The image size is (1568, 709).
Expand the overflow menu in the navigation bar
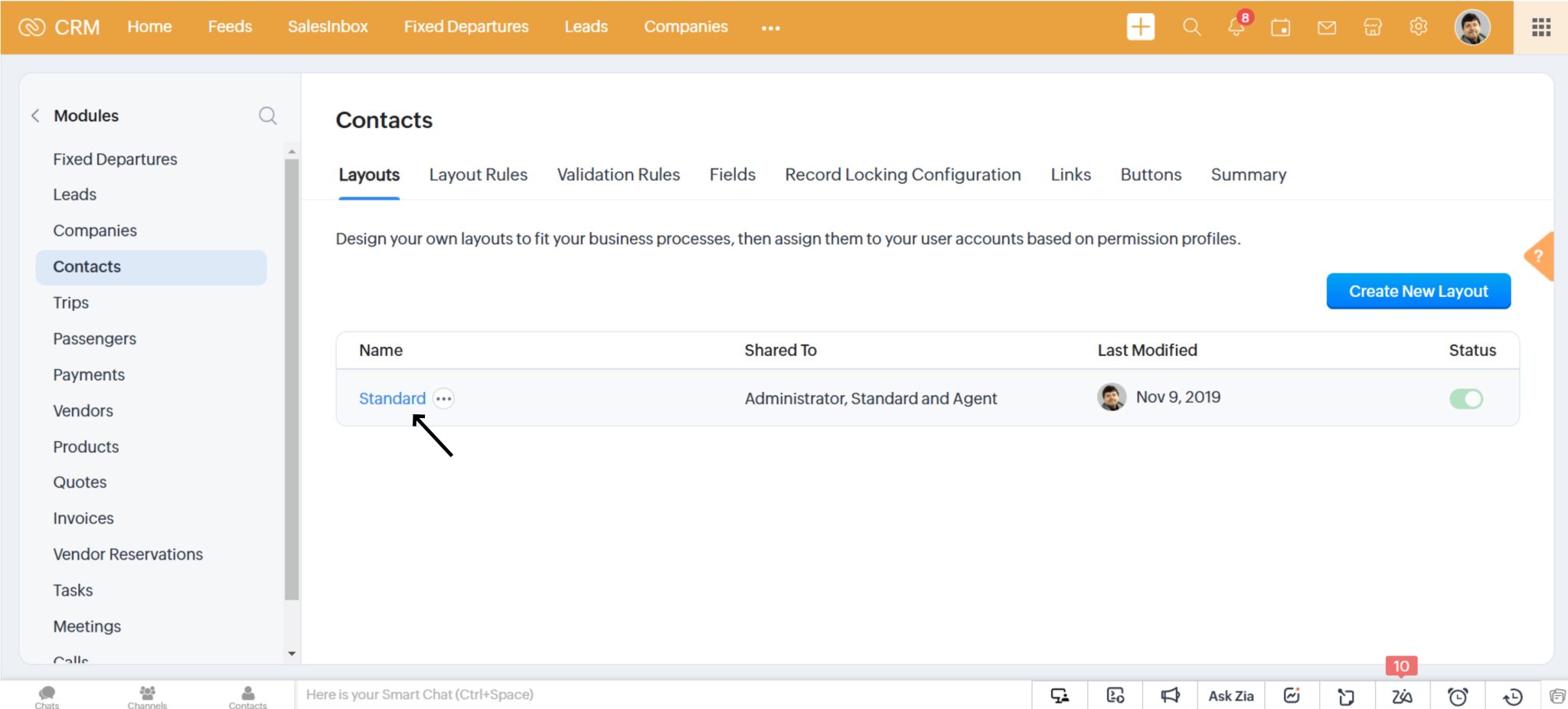[770, 28]
